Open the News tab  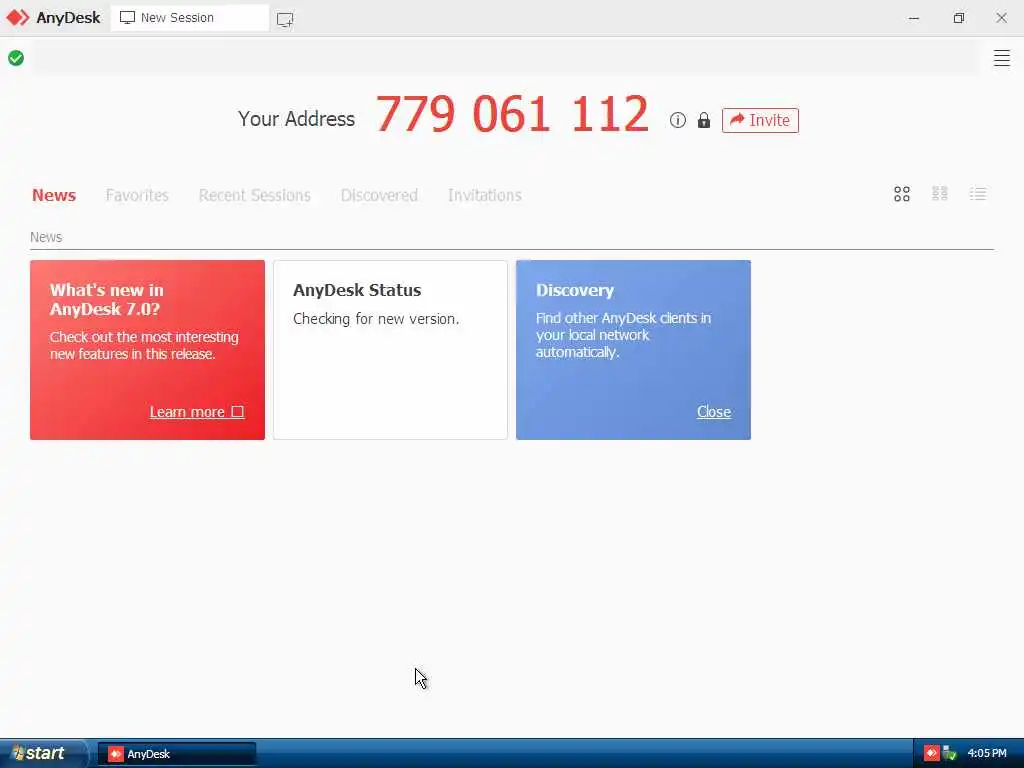coord(54,195)
